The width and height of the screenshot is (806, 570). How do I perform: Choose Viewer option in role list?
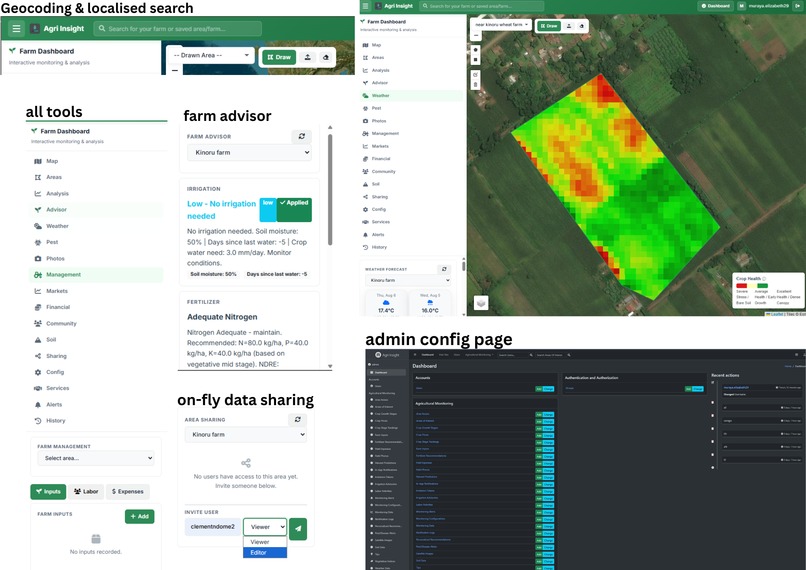[x=265, y=542]
